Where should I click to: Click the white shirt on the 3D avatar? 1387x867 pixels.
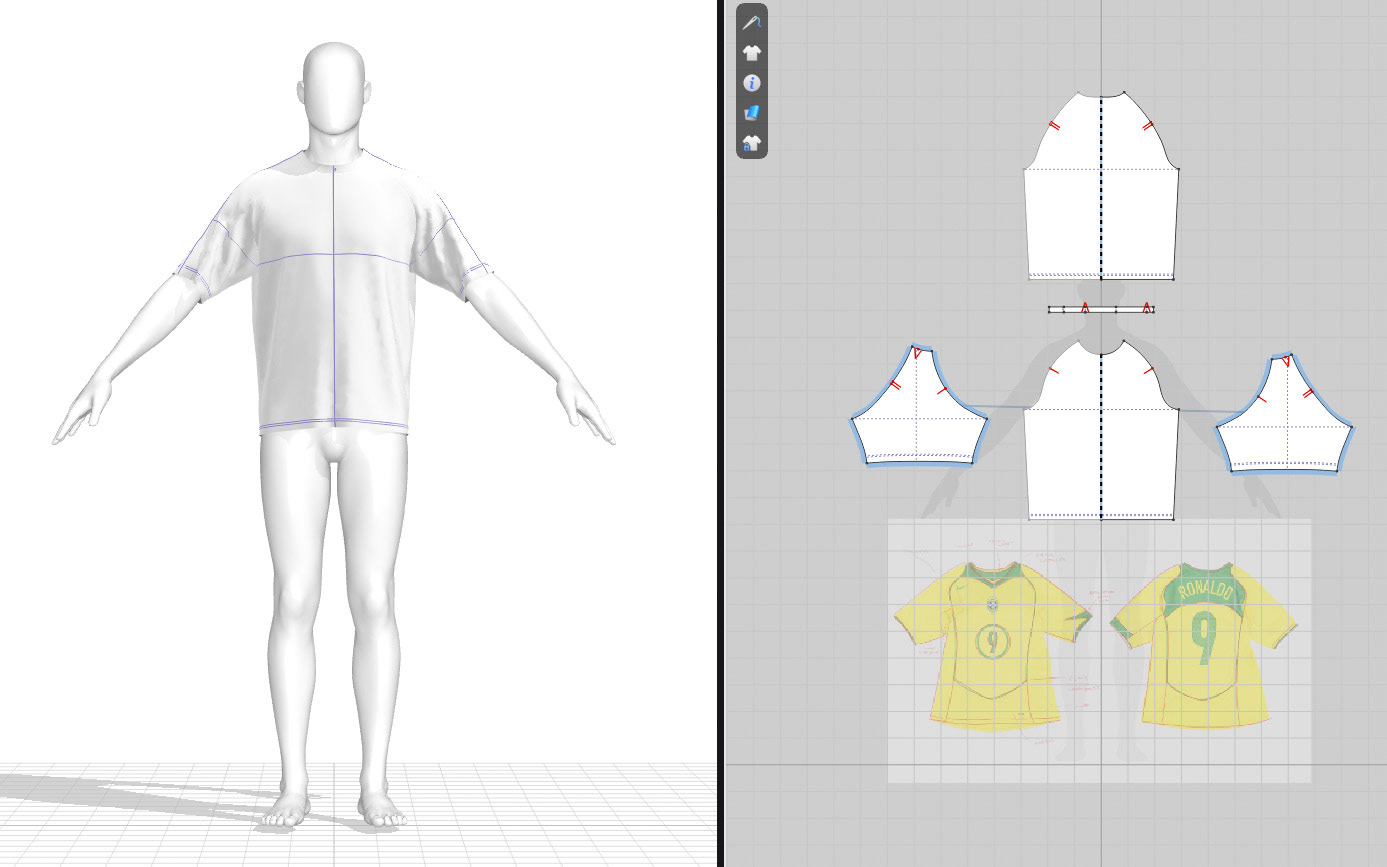pos(333,290)
